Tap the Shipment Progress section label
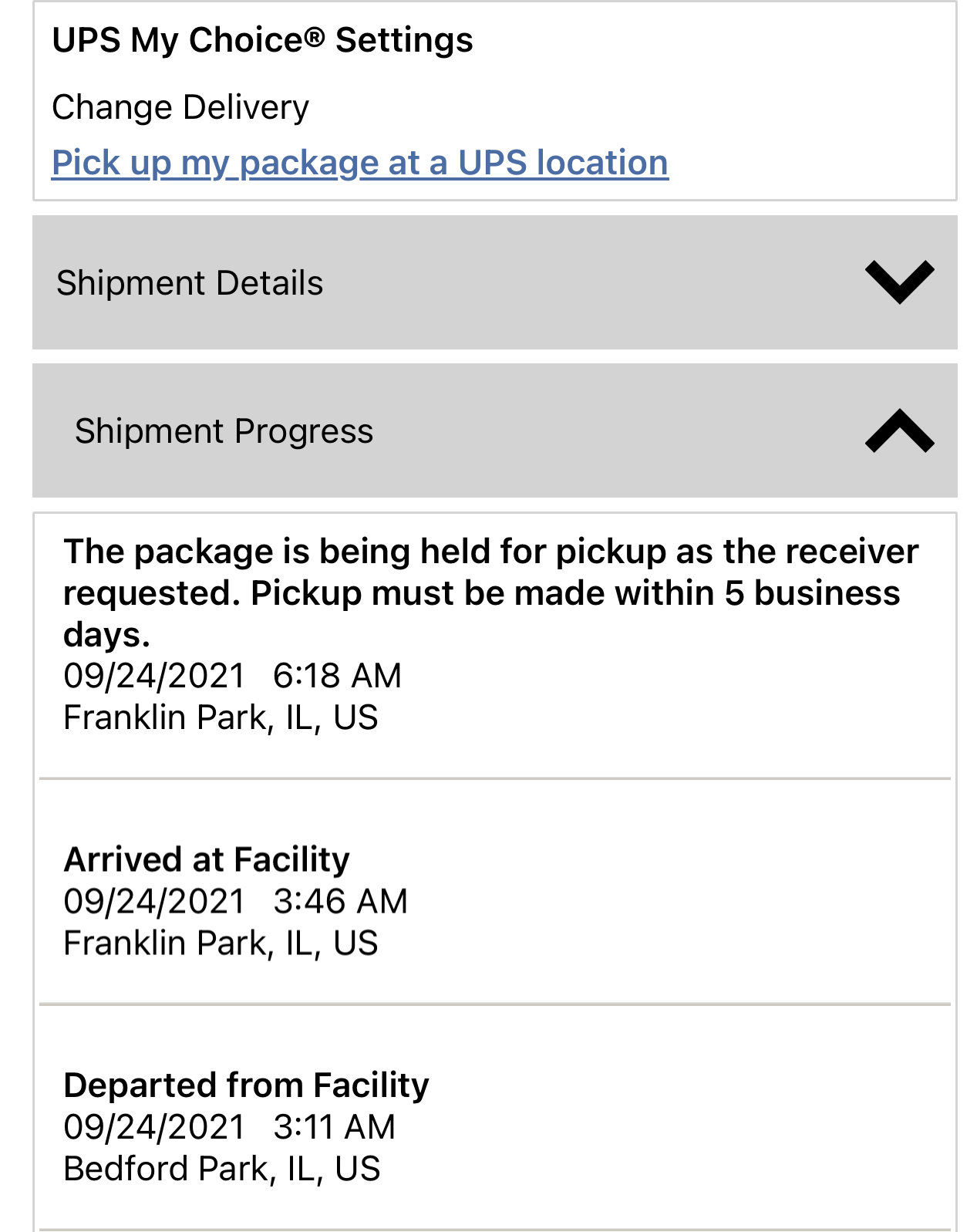 [x=224, y=431]
